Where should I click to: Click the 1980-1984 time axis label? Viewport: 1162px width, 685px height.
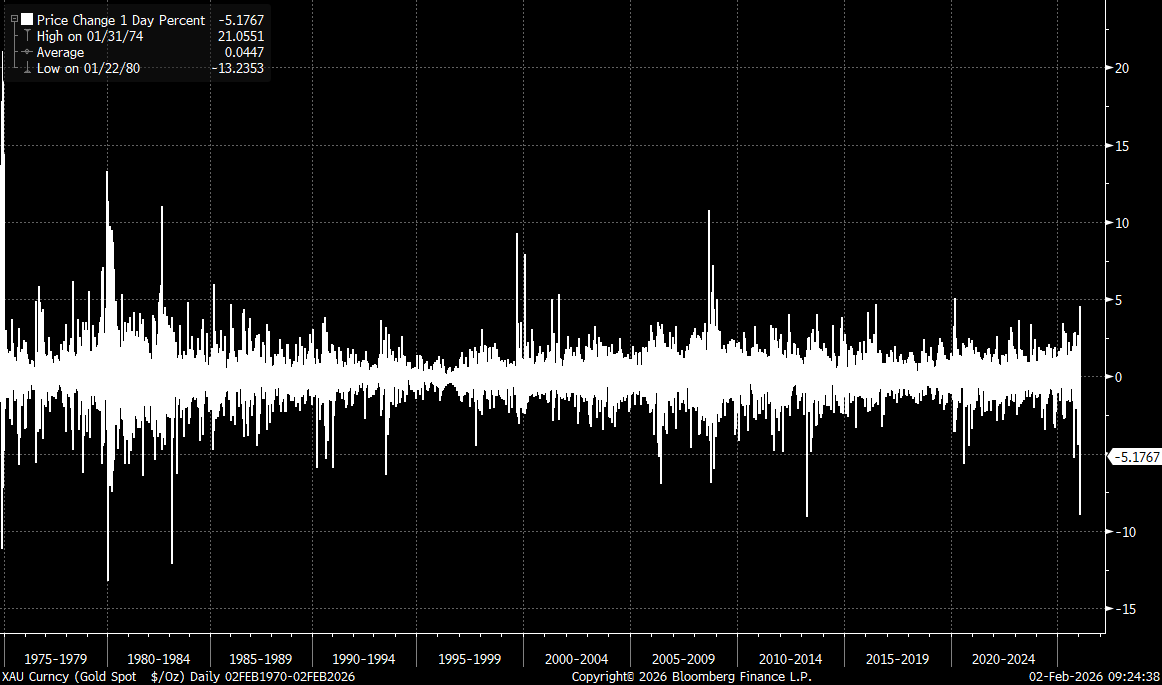[158, 659]
